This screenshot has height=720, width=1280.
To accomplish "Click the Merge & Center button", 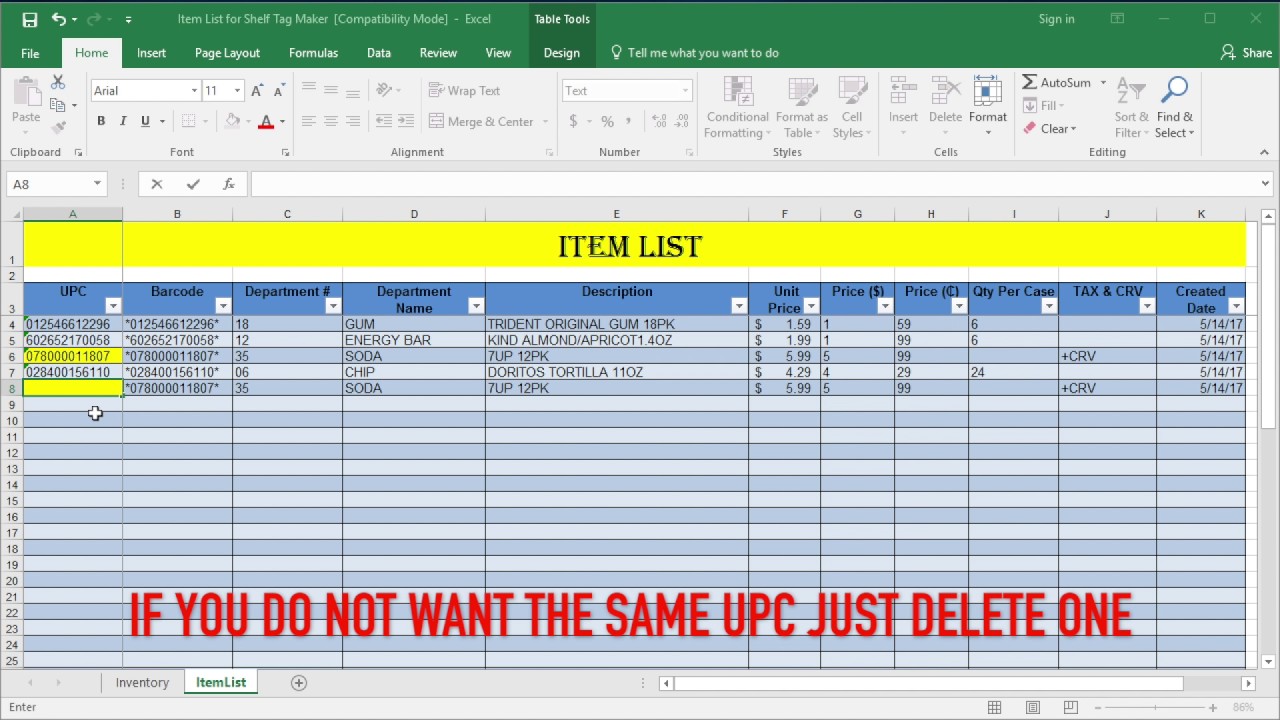I will (482, 122).
